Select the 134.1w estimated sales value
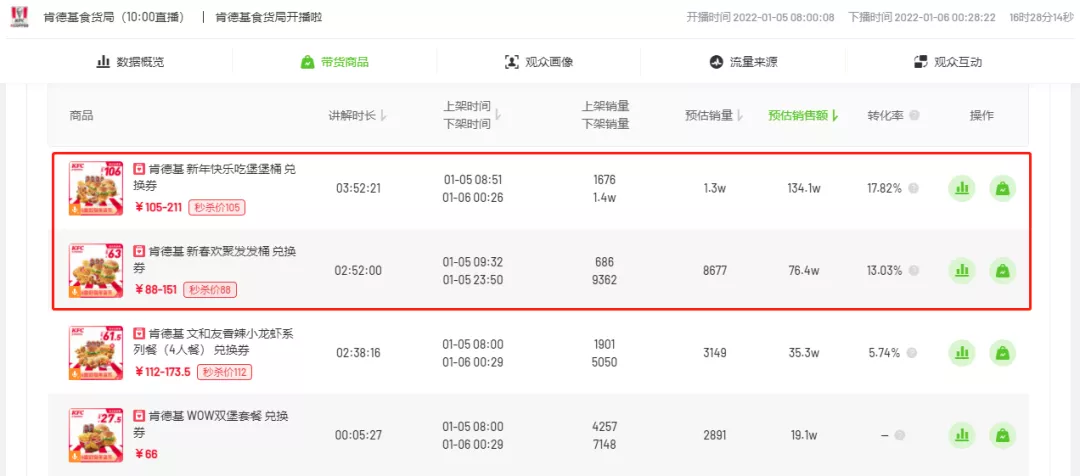 [x=803, y=189]
